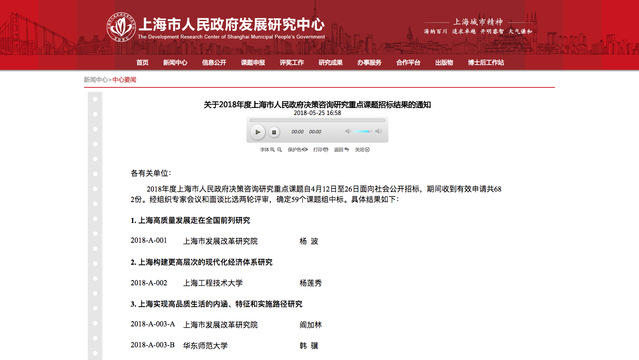The width and height of the screenshot is (639, 360).
Task: Click heading 3 上海实现高品质生活 research
Action: (x=216, y=304)
